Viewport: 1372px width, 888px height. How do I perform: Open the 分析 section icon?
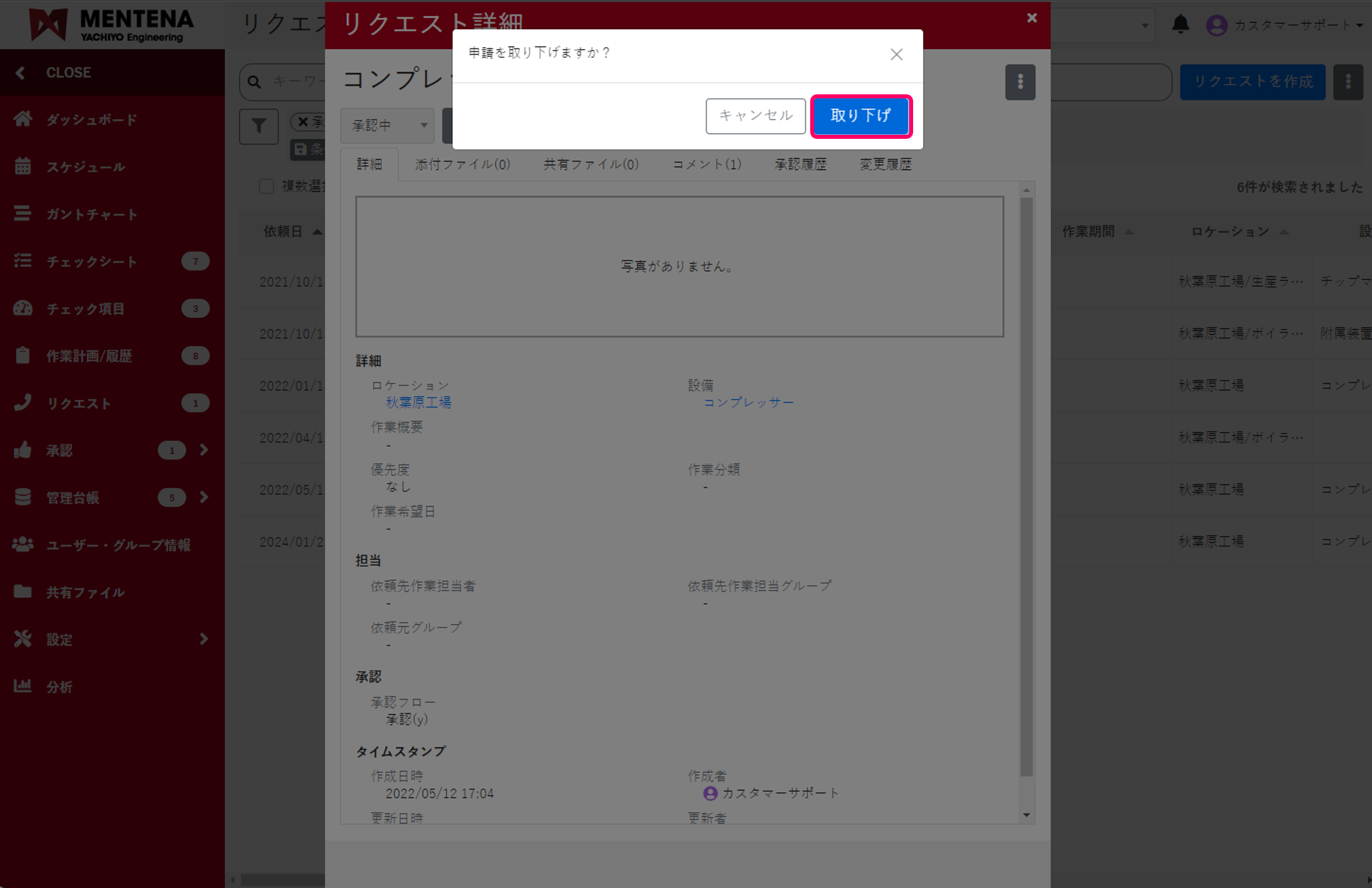pos(23,687)
